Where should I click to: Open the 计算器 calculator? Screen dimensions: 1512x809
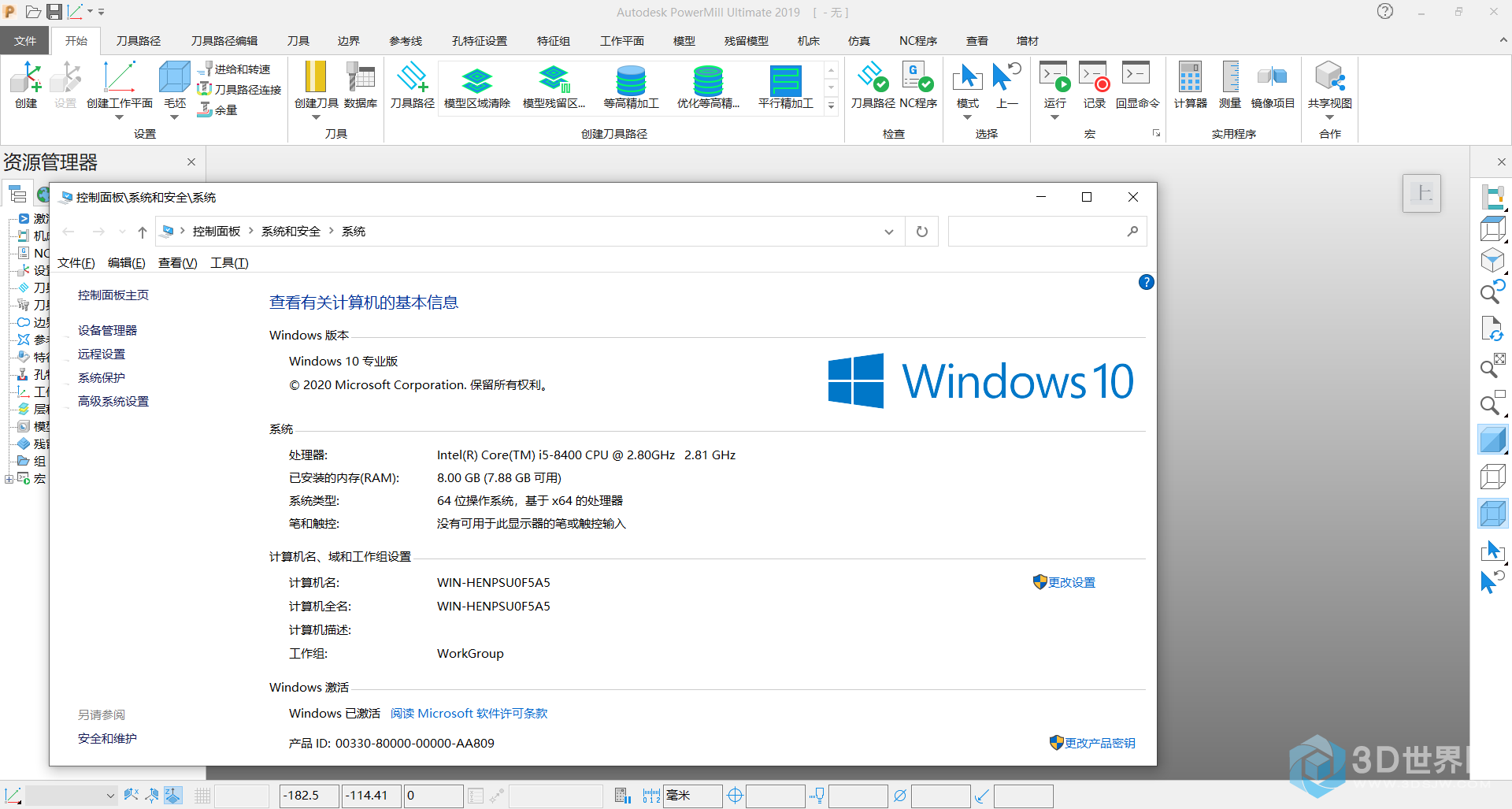pyautogui.click(x=1190, y=85)
